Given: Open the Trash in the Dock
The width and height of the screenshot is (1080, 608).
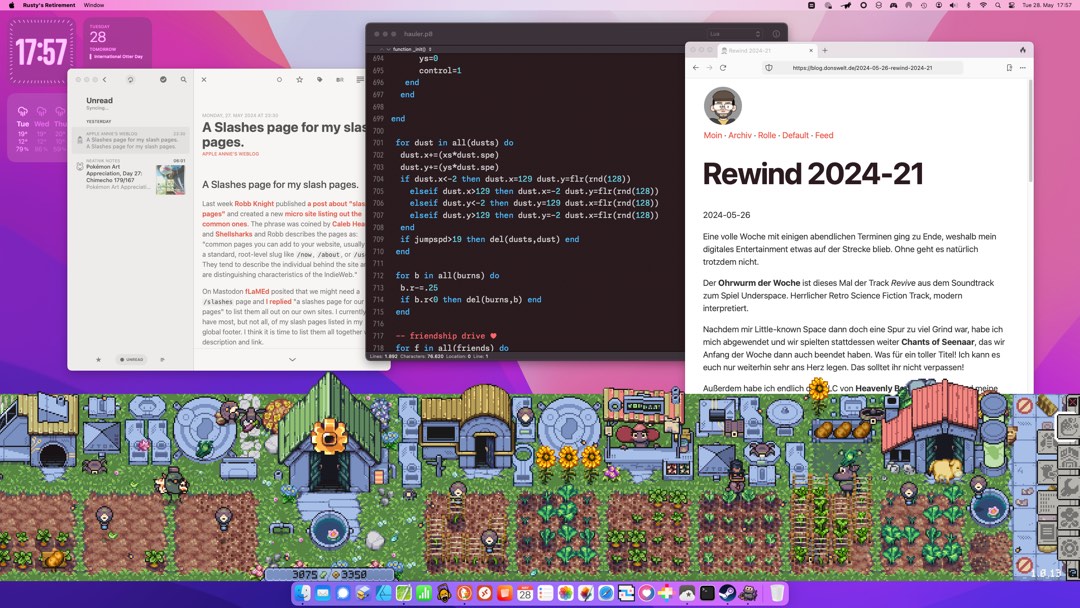Looking at the screenshot, I should tap(777, 593).
